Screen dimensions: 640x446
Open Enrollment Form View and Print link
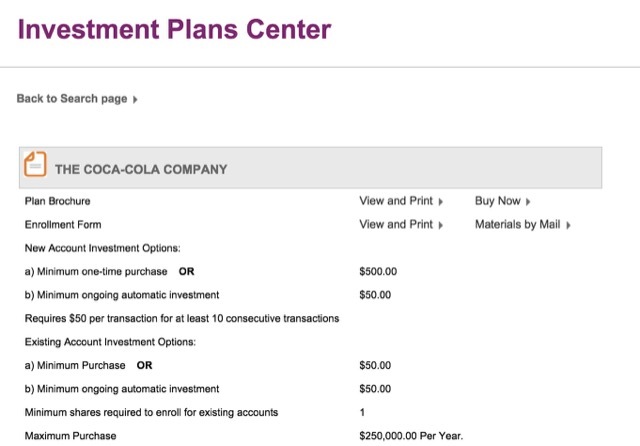pyautogui.click(x=396, y=224)
